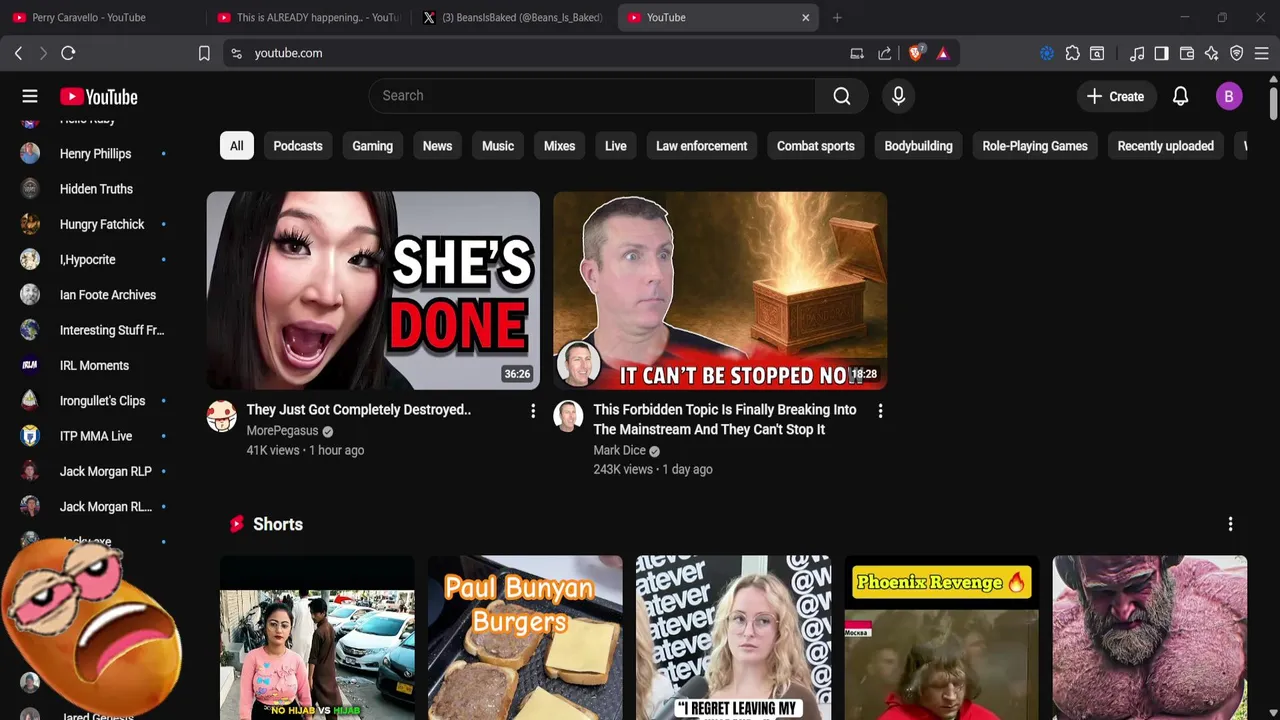This screenshot has width=1280, height=720.
Task: Select the Bodybuilding filter chip
Action: pos(918,146)
